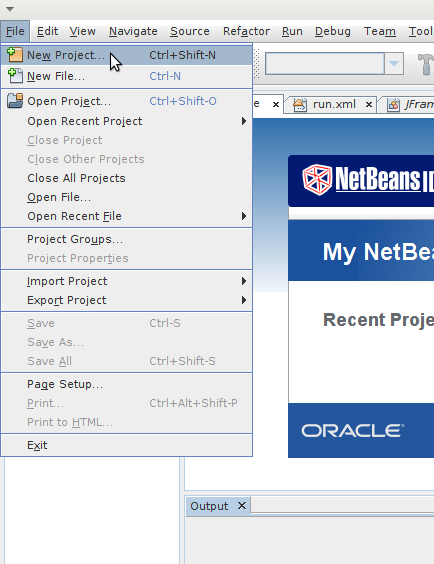This screenshot has height=564, width=434.
Task: Select Open Recent File entry
Action: coord(127,216)
